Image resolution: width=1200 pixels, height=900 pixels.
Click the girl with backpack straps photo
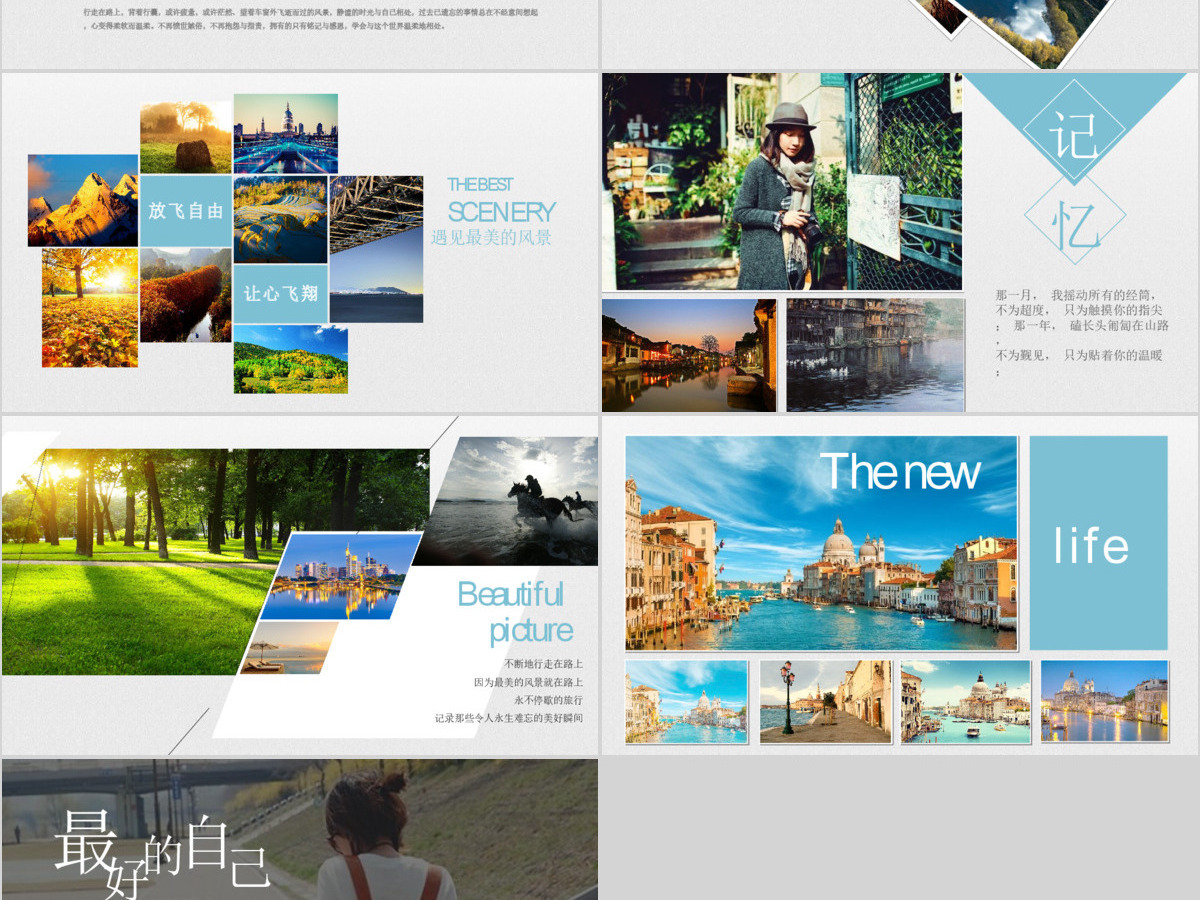300,829
